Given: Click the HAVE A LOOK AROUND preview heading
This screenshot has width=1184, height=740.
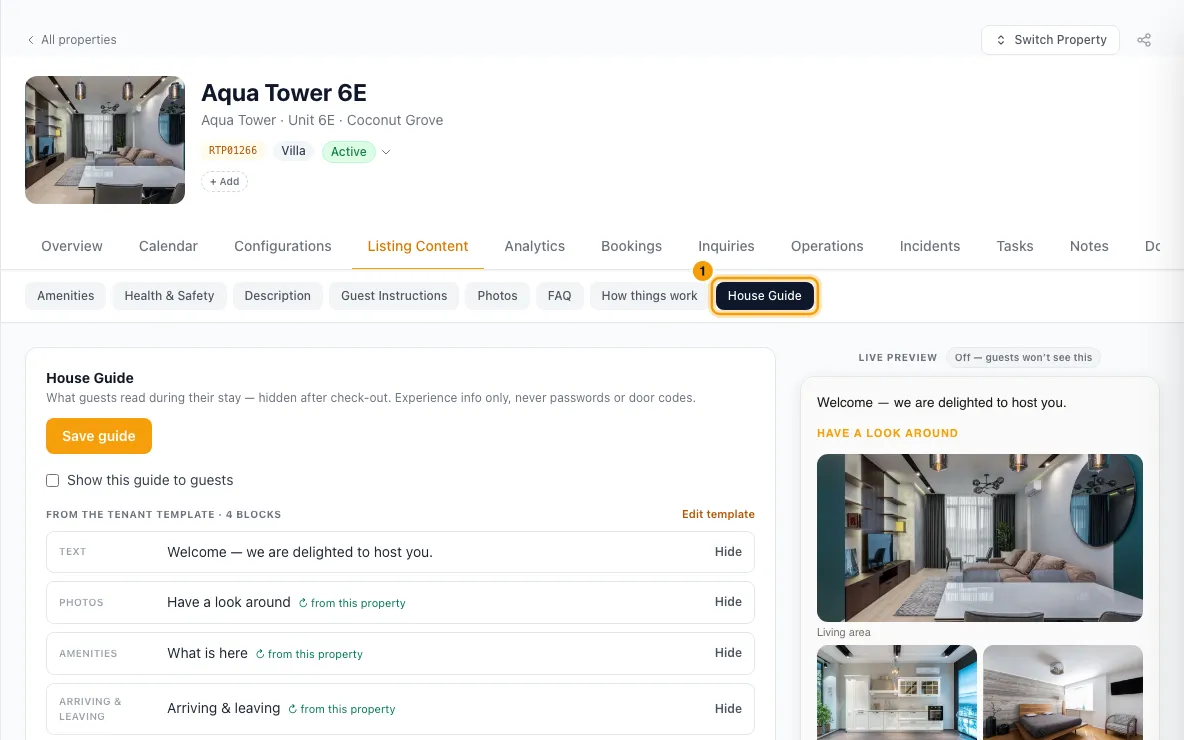Looking at the screenshot, I should coord(887,433).
